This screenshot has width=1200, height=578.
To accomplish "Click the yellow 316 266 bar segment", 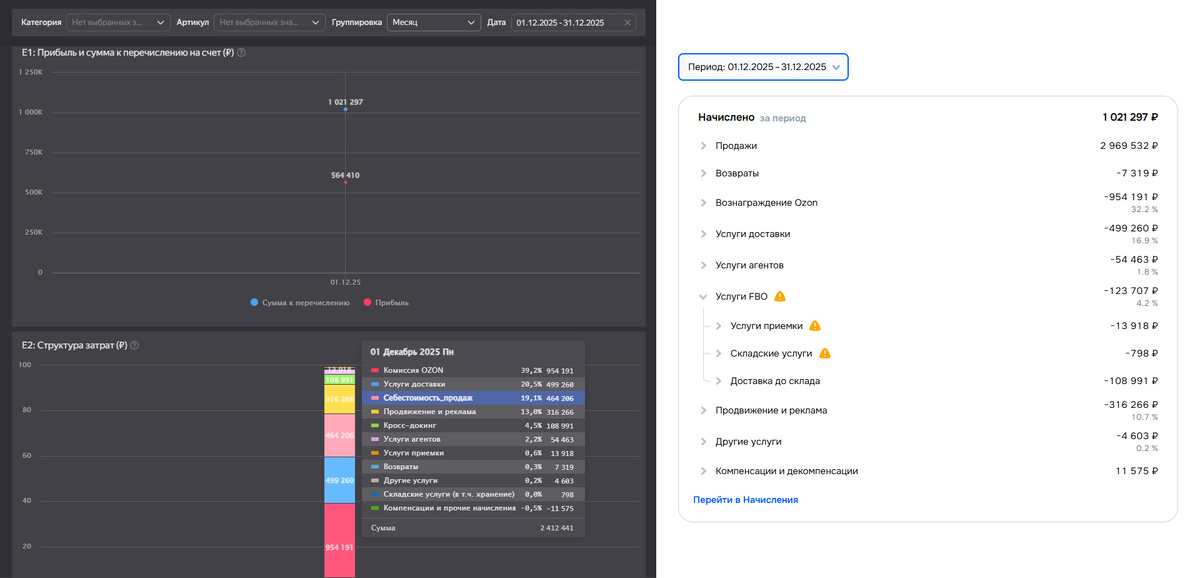I will tap(340, 400).
